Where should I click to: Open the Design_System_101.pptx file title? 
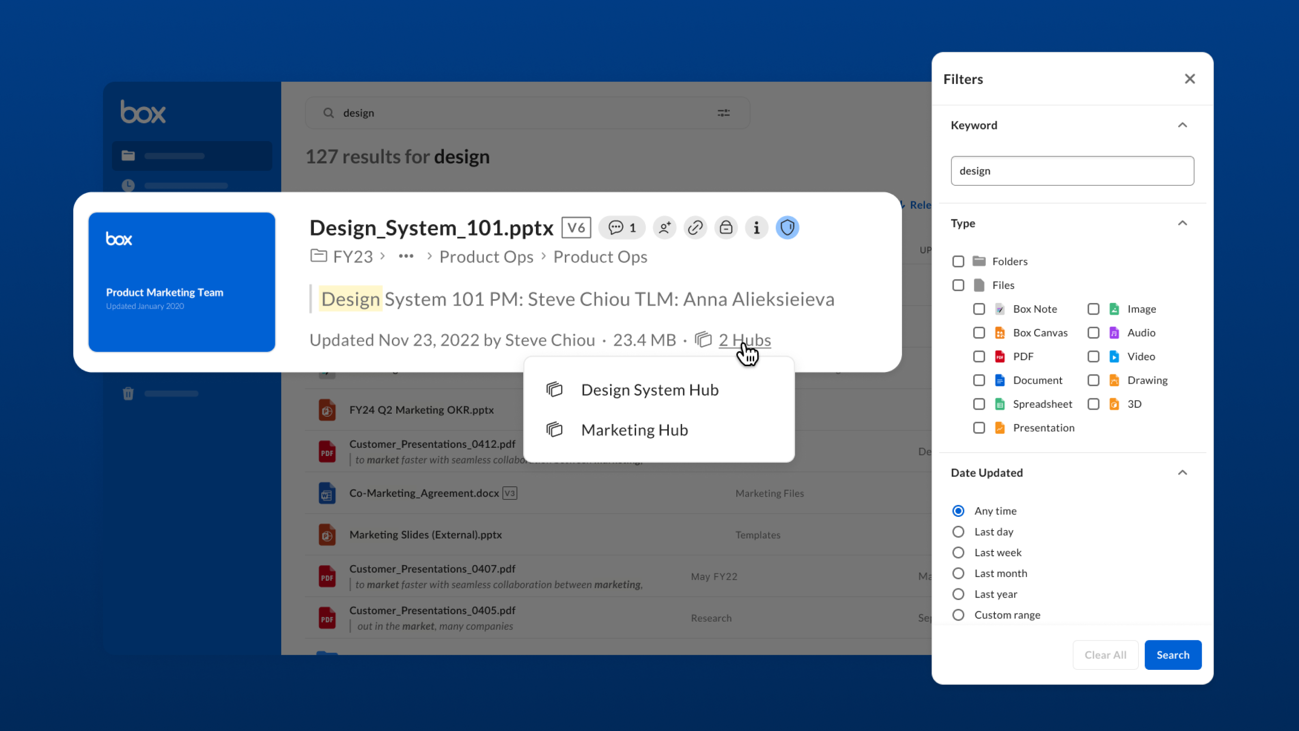[x=431, y=228]
